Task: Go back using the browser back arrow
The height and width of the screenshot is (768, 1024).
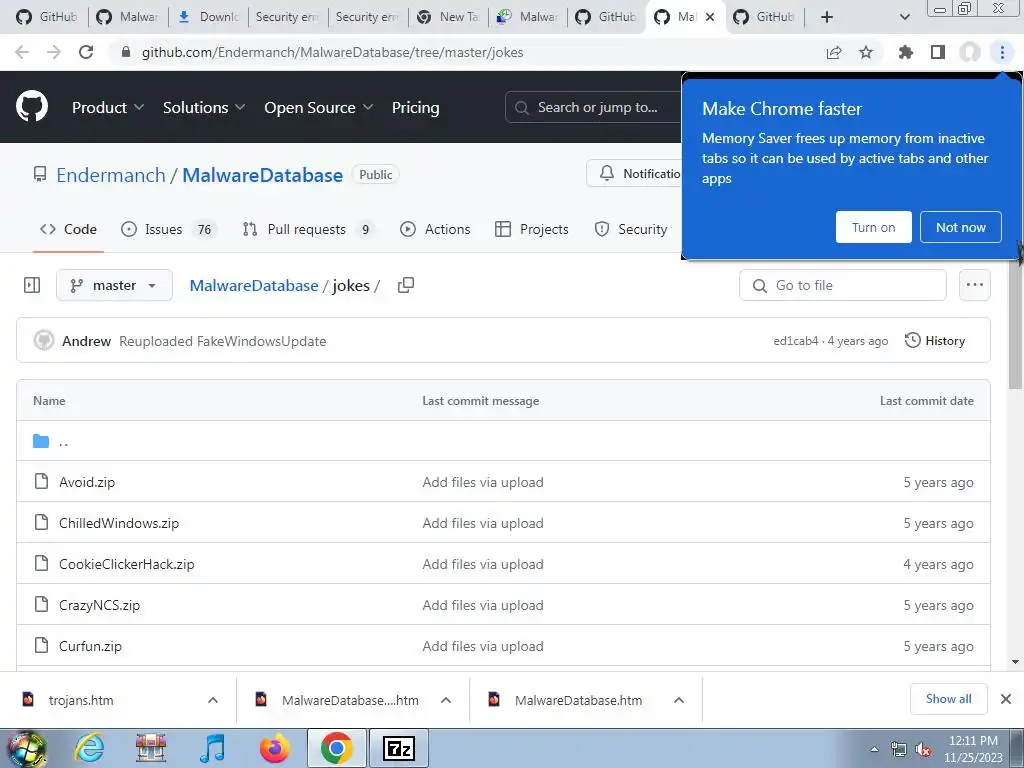Action: point(22,52)
